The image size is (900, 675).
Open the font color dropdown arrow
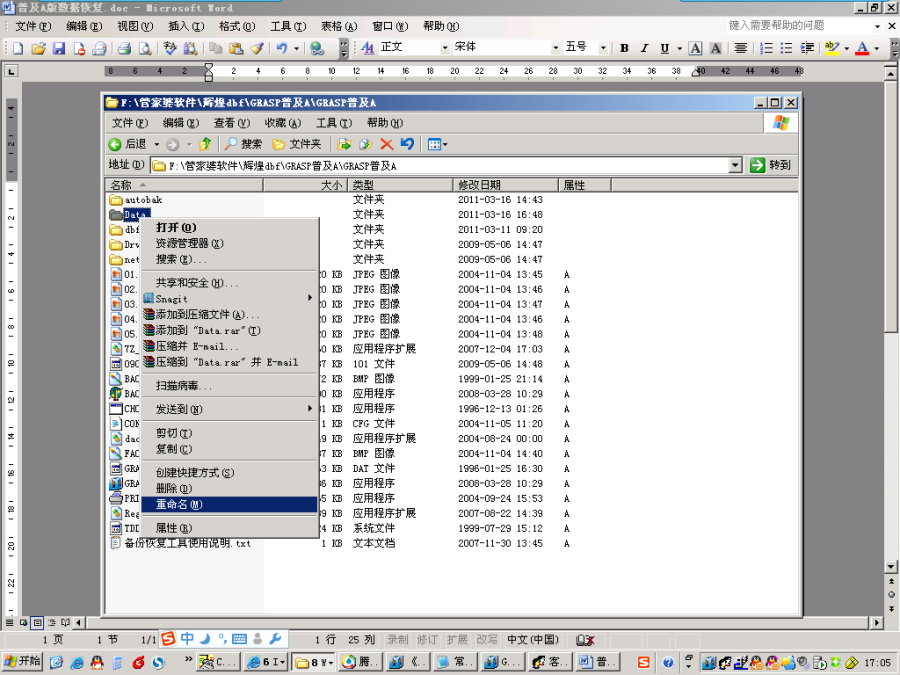pos(877,48)
